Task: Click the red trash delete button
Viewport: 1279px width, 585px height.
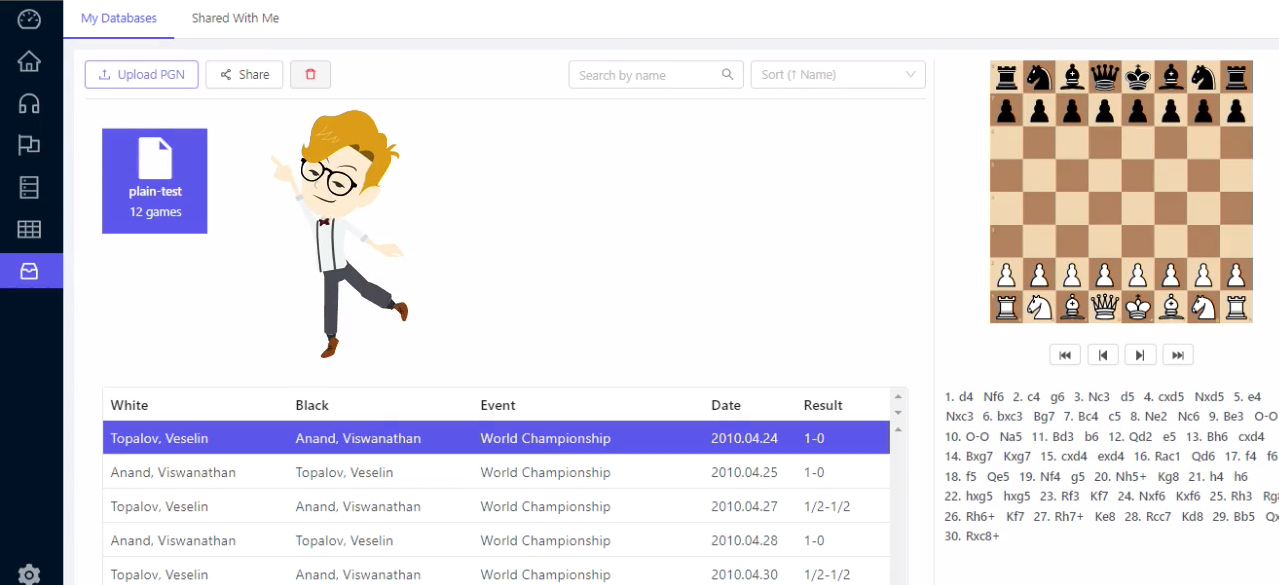Action: [310, 75]
